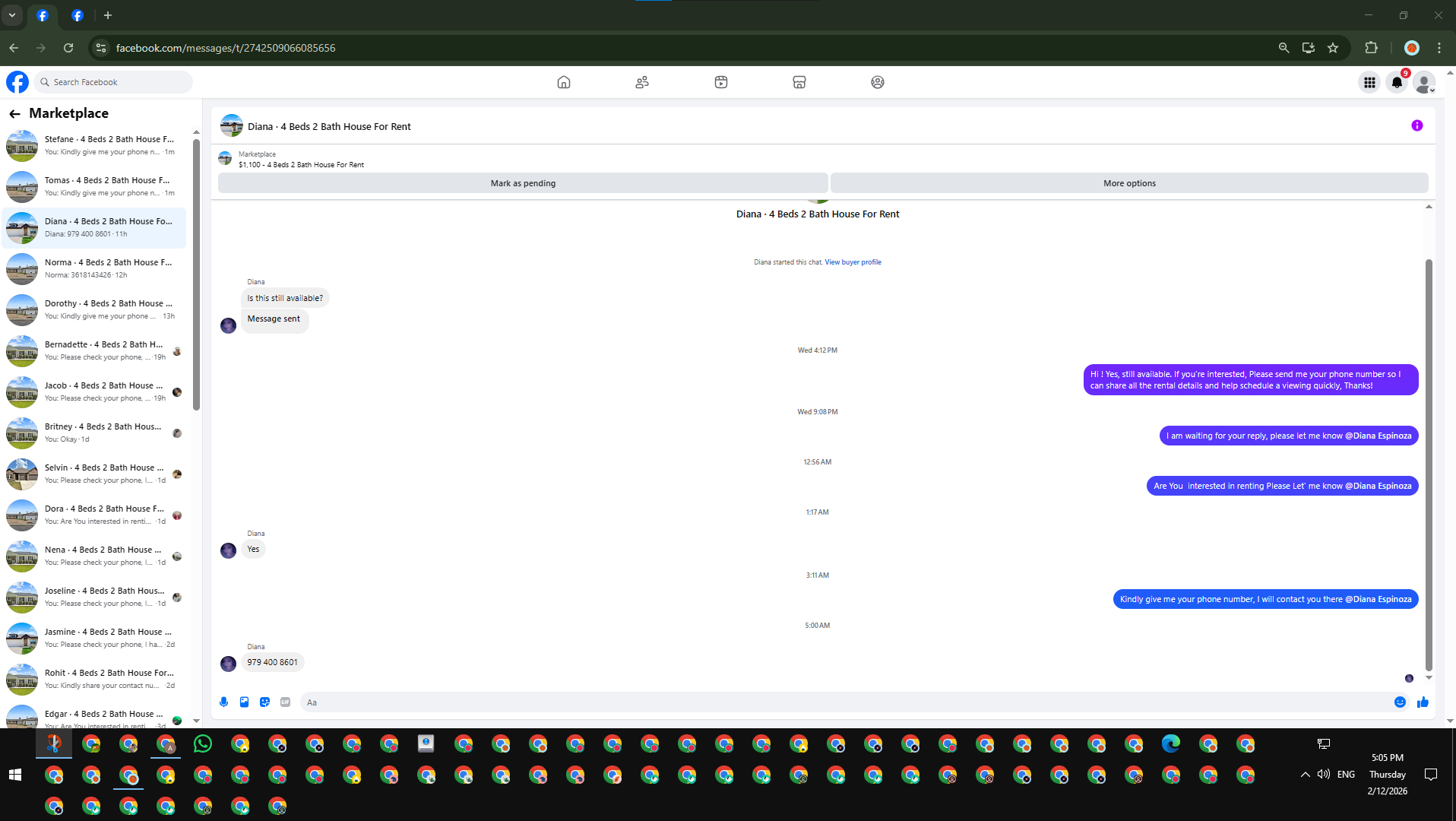The width and height of the screenshot is (1456, 821).
Task: Open the Selvin conversation
Action: 93,474
